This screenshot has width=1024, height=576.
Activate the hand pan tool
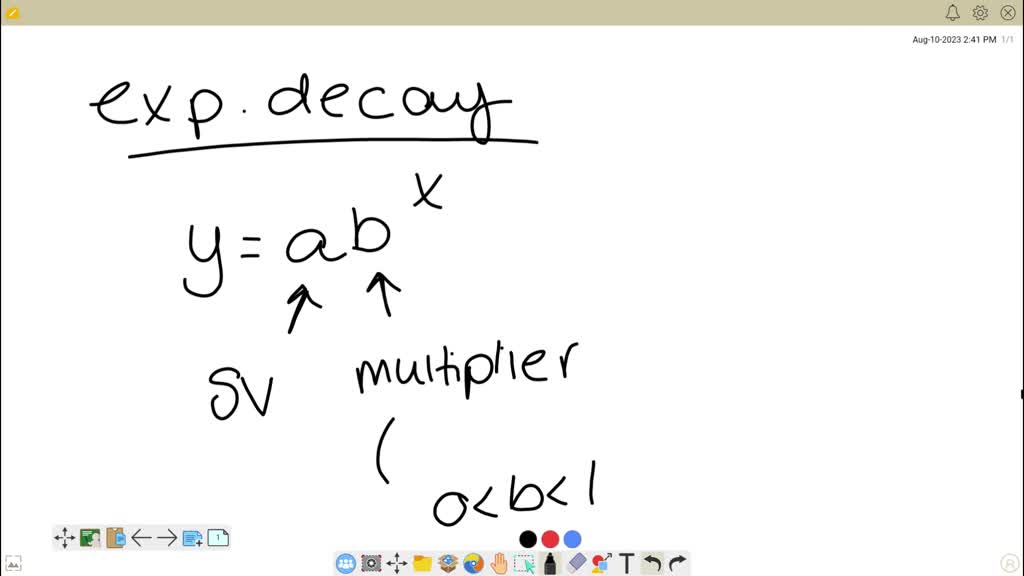point(497,563)
